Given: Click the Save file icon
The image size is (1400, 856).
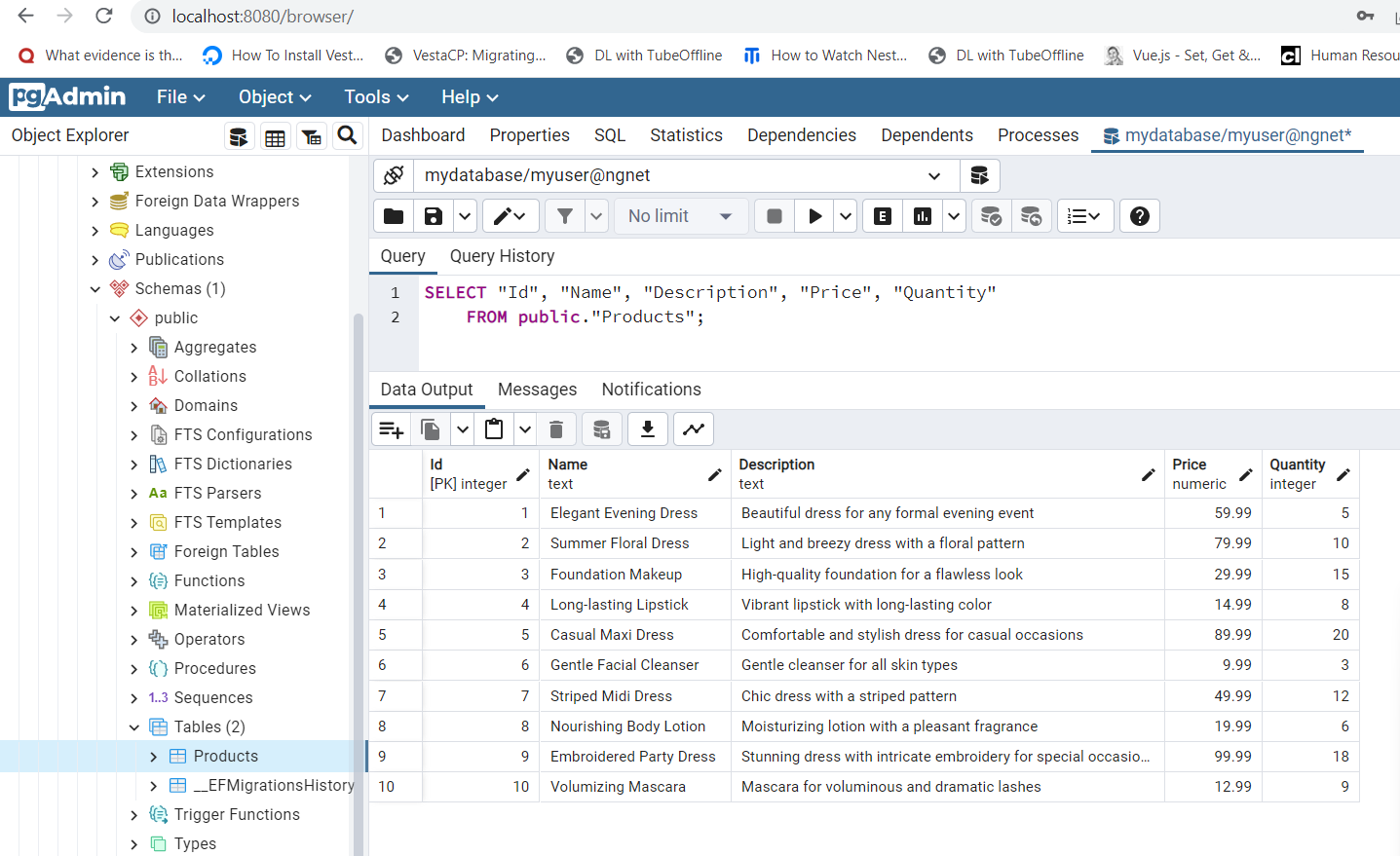Looking at the screenshot, I should pyautogui.click(x=434, y=216).
